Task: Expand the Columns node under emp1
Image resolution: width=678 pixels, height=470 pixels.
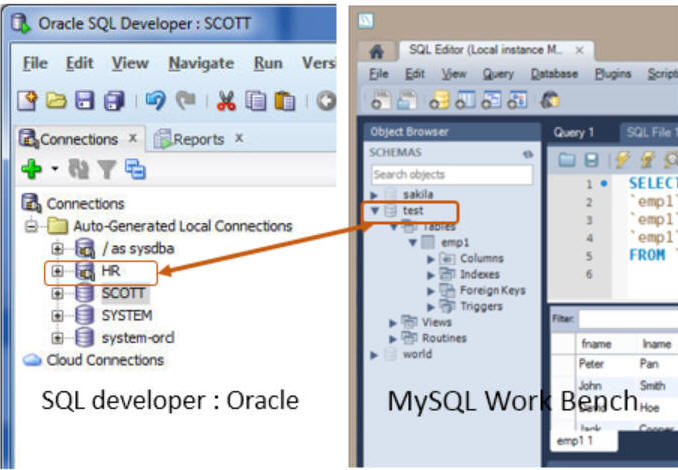Action: [x=431, y=259]
